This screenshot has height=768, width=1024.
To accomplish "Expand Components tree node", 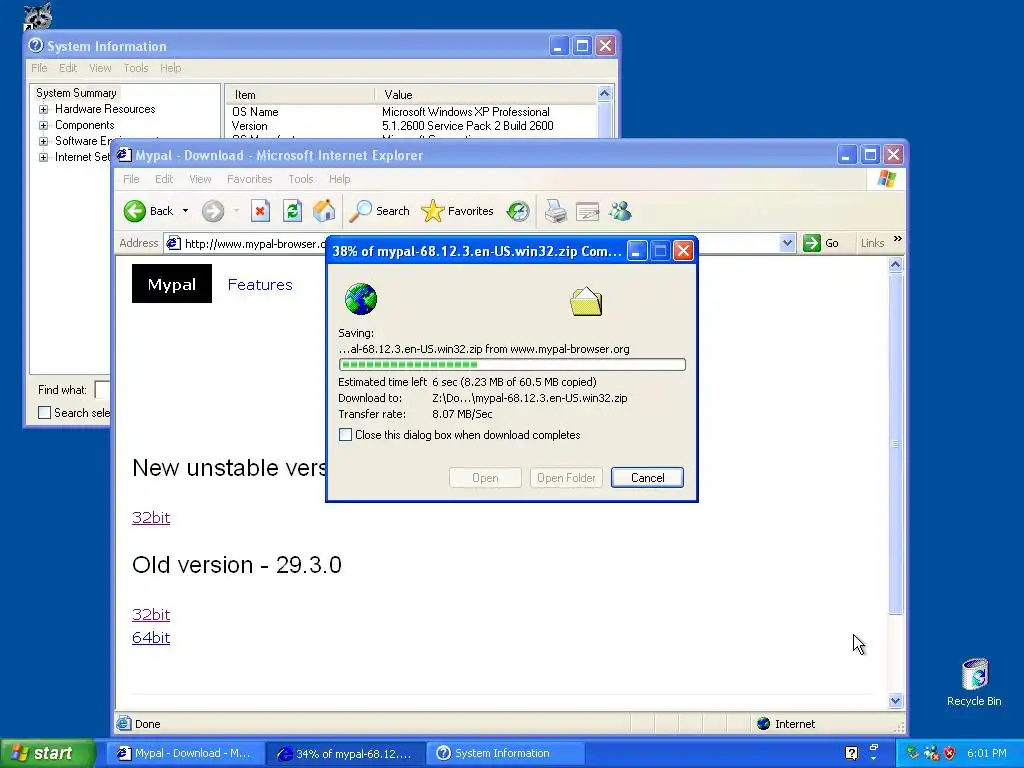I will pyautogui.click(x=43, y=125).
